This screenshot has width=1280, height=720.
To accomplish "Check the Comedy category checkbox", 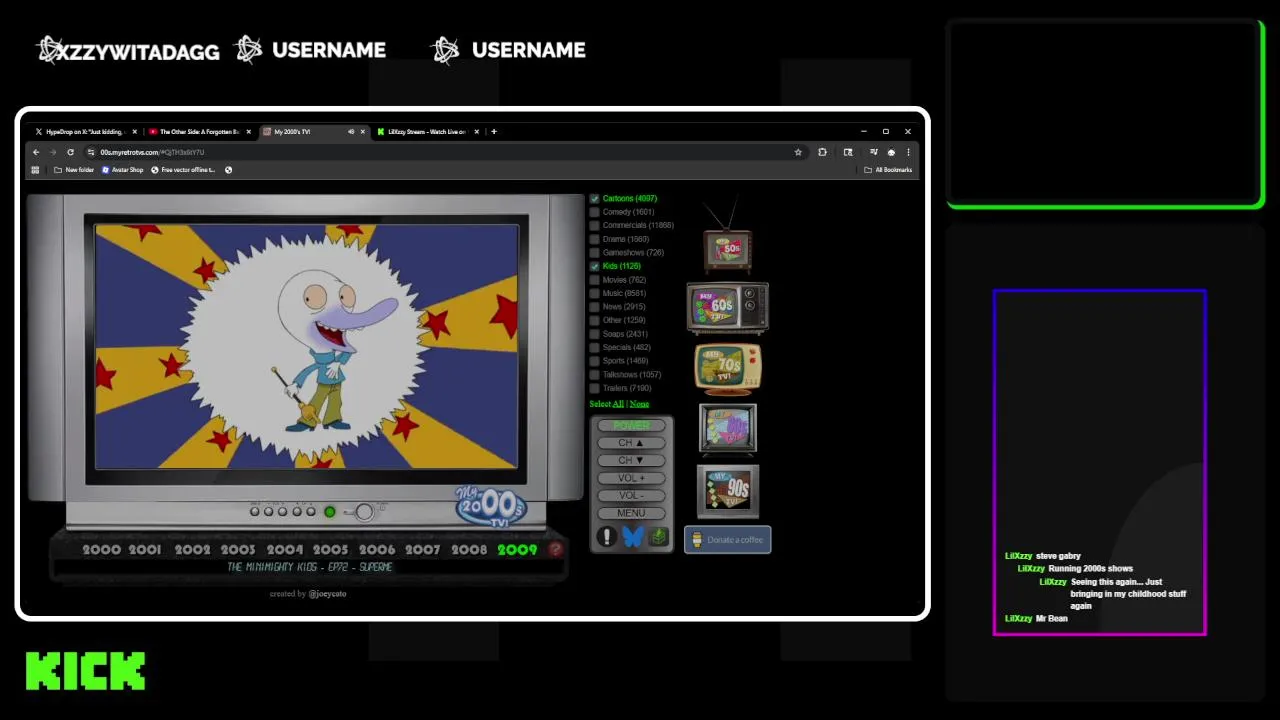I will point(594,212).
